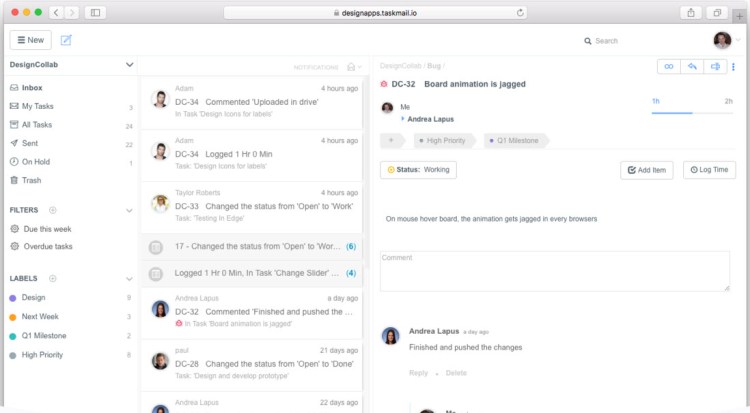Open the notifications dropdown chevron
750x413 pixels.
tap(360, 67)
